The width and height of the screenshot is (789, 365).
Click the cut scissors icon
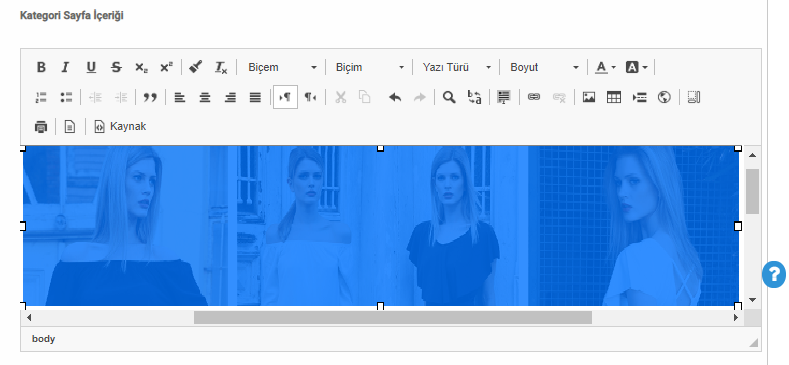click(x=341, y=97)
